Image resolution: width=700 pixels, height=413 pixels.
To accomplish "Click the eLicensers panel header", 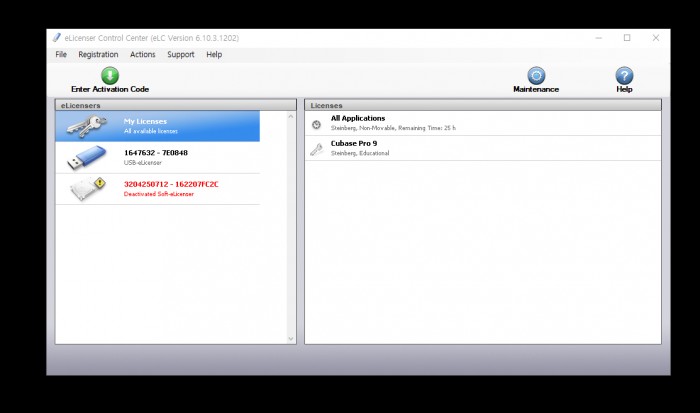I will coord(175,105).
